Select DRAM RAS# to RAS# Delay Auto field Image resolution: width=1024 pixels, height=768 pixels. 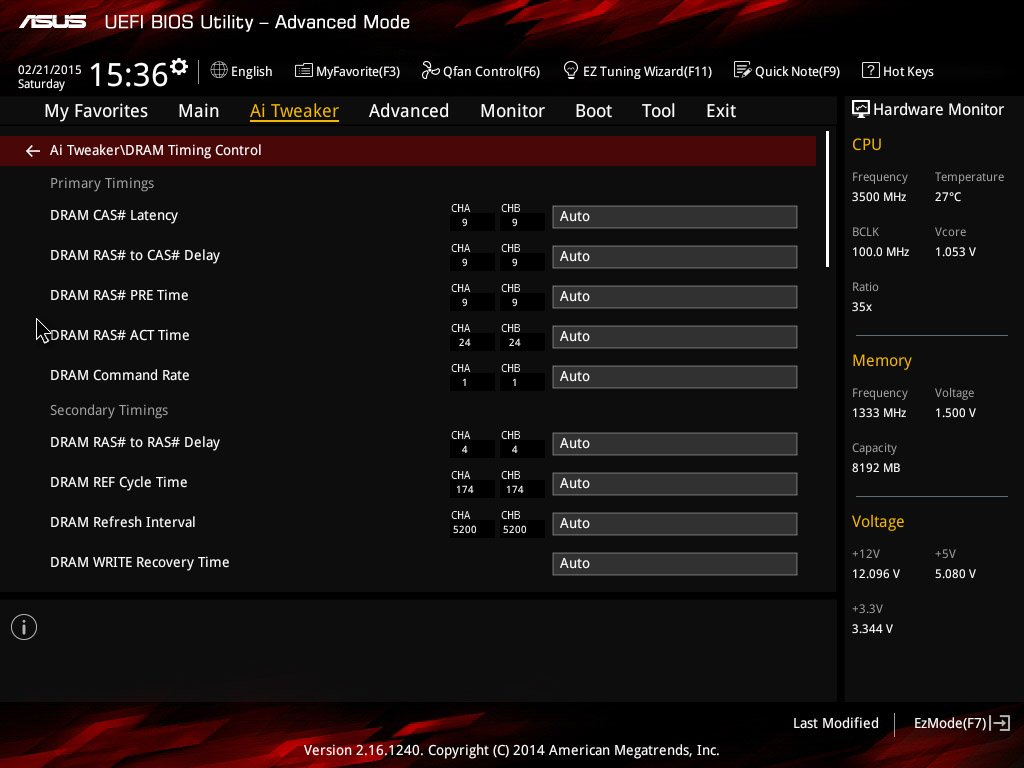pos(675,443)
